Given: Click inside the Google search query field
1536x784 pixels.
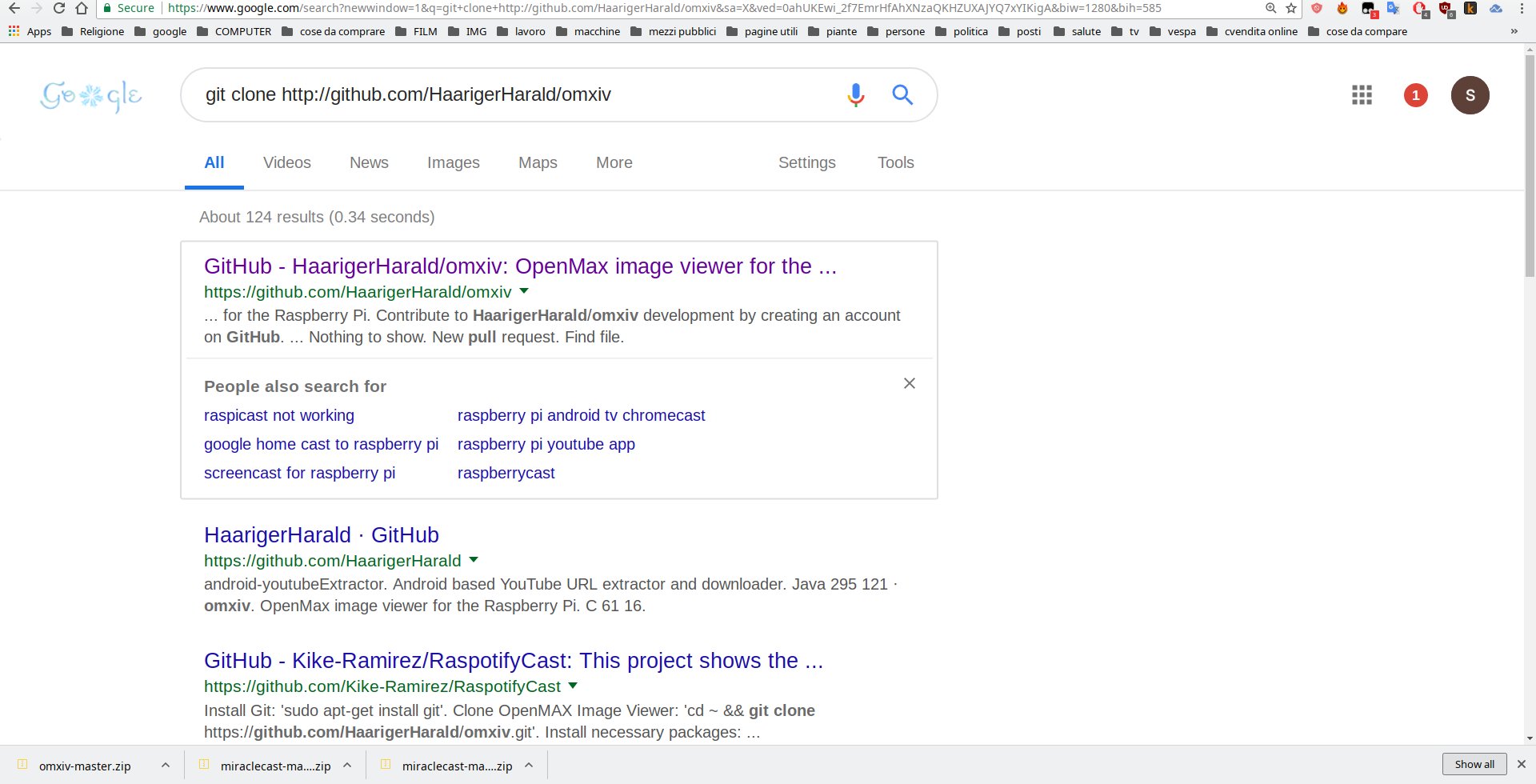Looking at the screenshot, I should (512, 94).
